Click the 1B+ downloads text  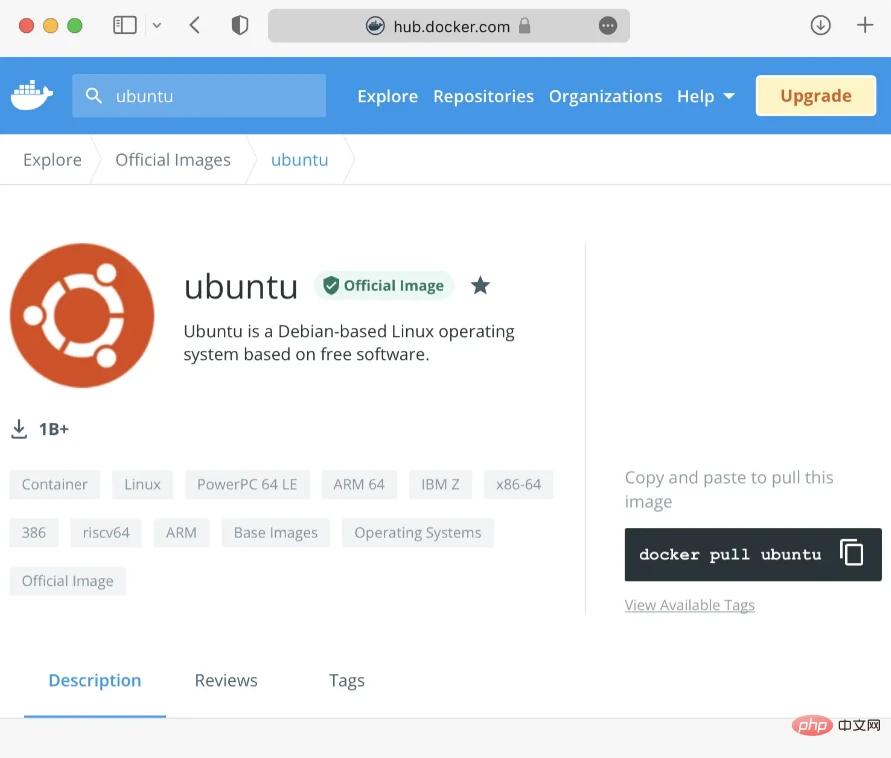(x=53, y=429)
